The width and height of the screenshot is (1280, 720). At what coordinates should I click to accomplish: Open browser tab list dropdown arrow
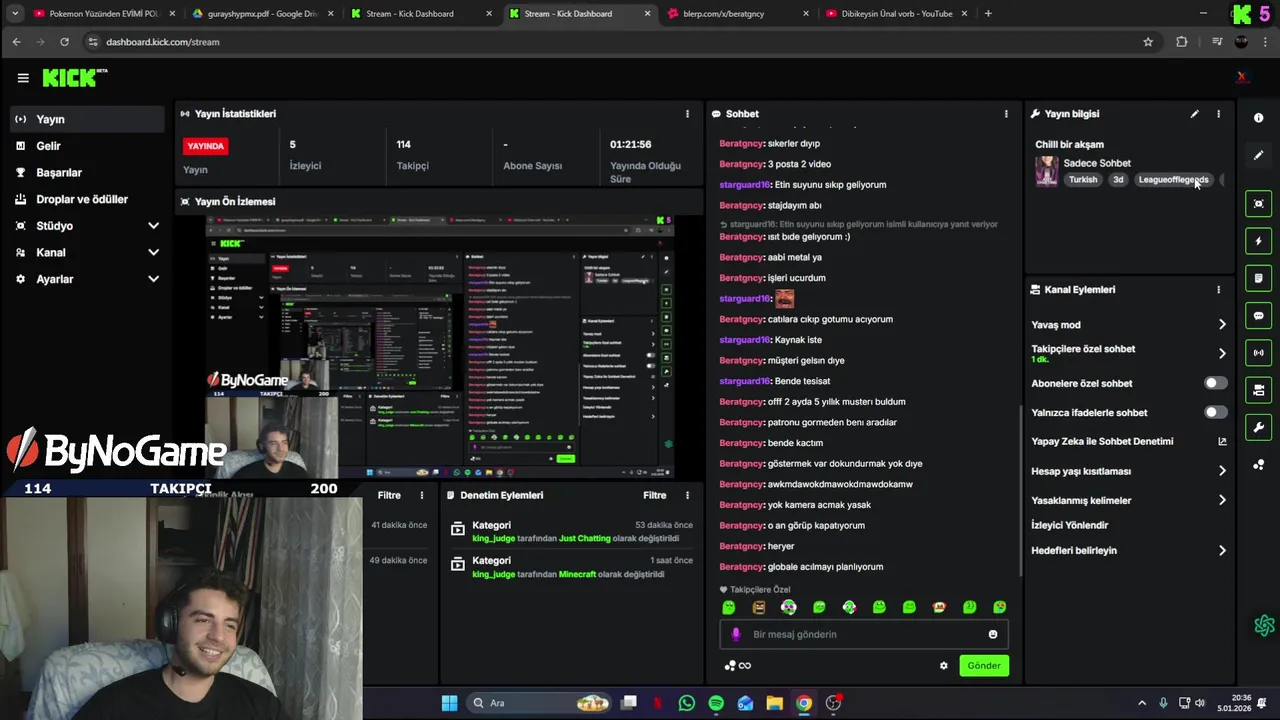[x=15, y=14]
